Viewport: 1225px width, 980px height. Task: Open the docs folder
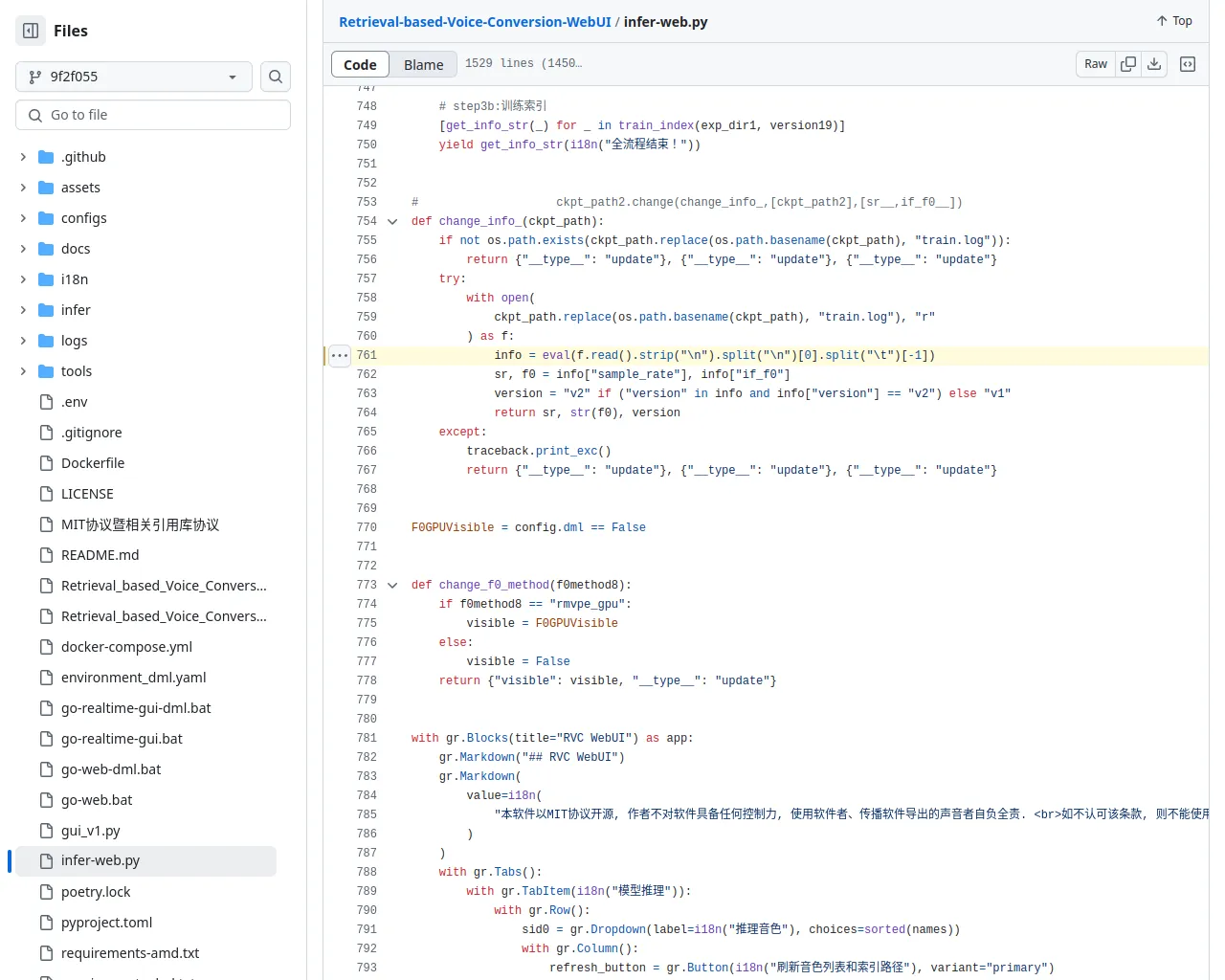pos(76,249)
